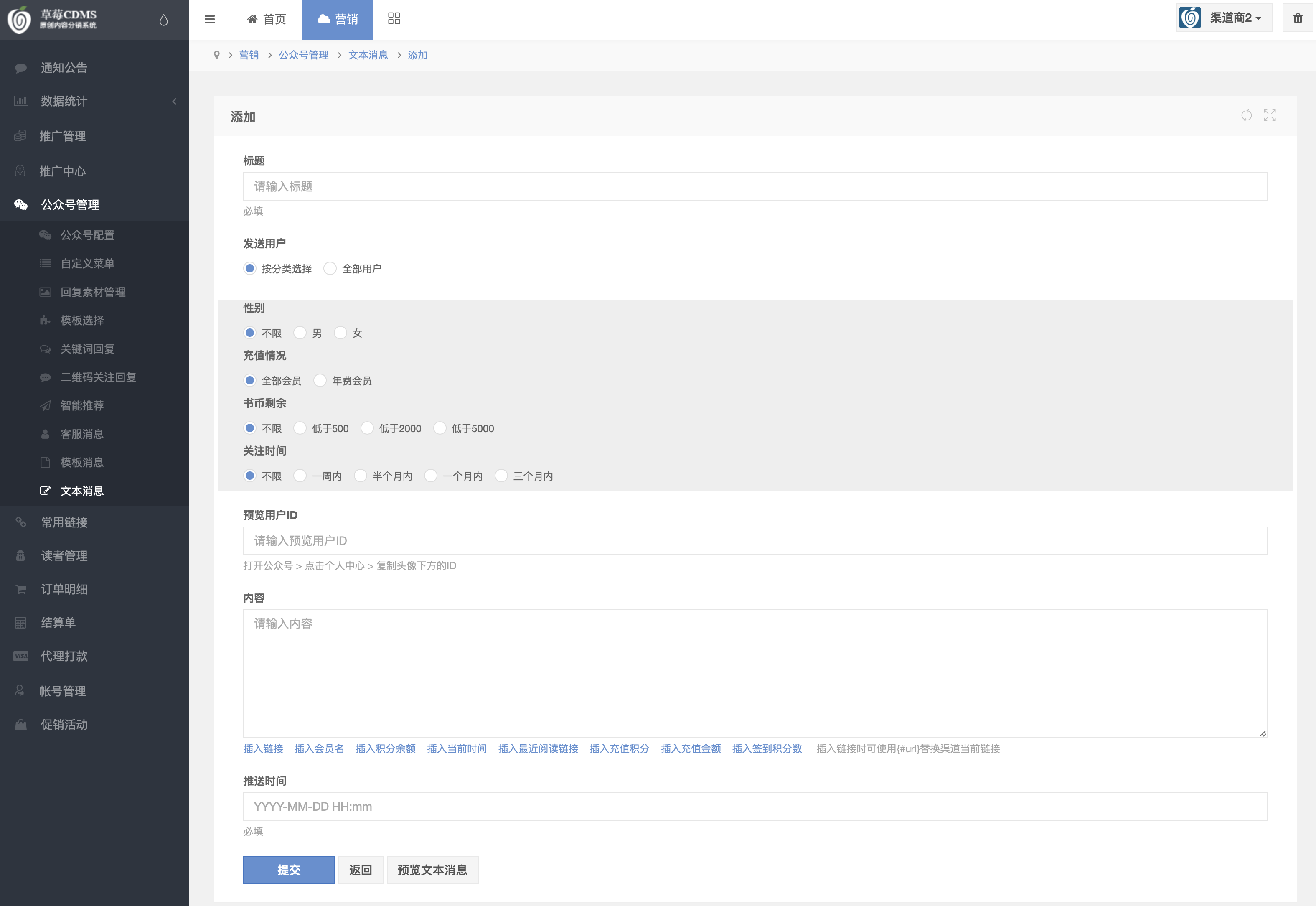
Task: Click the trash icon in top right
Action: [x=1298, y=19]
